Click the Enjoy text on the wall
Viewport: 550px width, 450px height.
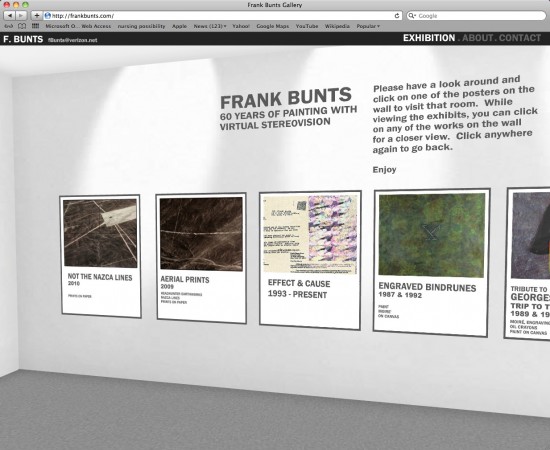click(384, 170)
